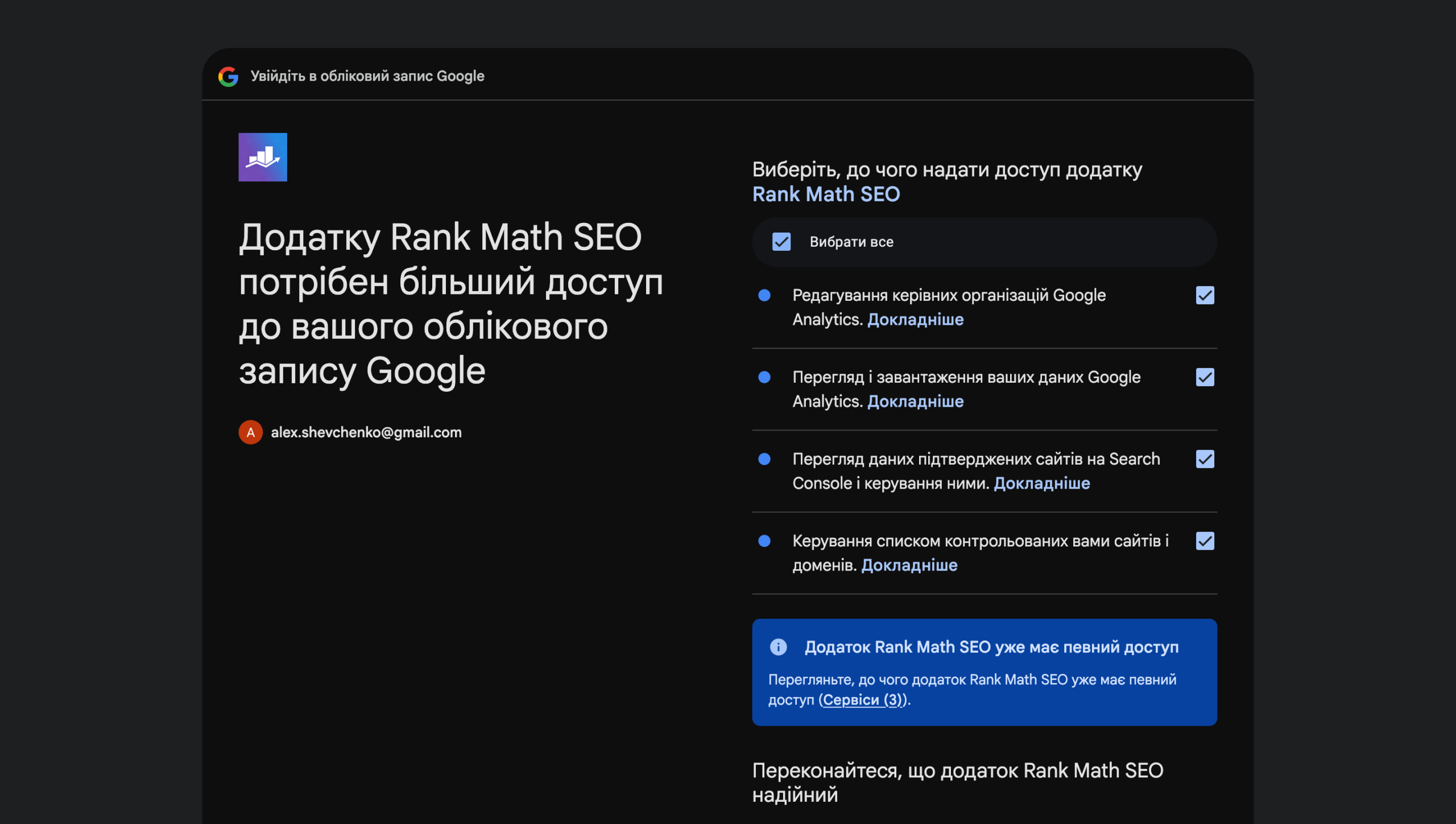Click blue bullet beside Search Console permission
Viewport: 1456px width, 824px height.
pyautogui.click(x=764, y=459)
